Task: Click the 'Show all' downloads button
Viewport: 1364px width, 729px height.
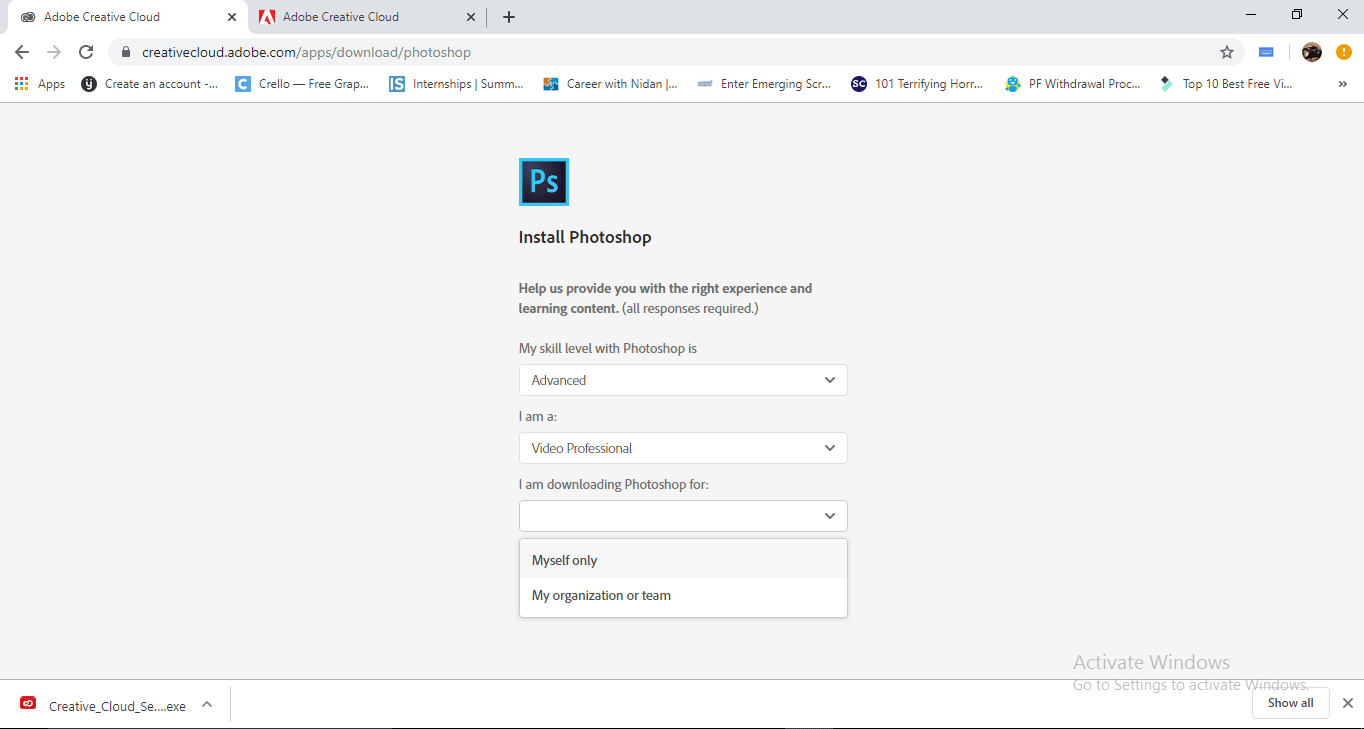Action: point(1290,703)
